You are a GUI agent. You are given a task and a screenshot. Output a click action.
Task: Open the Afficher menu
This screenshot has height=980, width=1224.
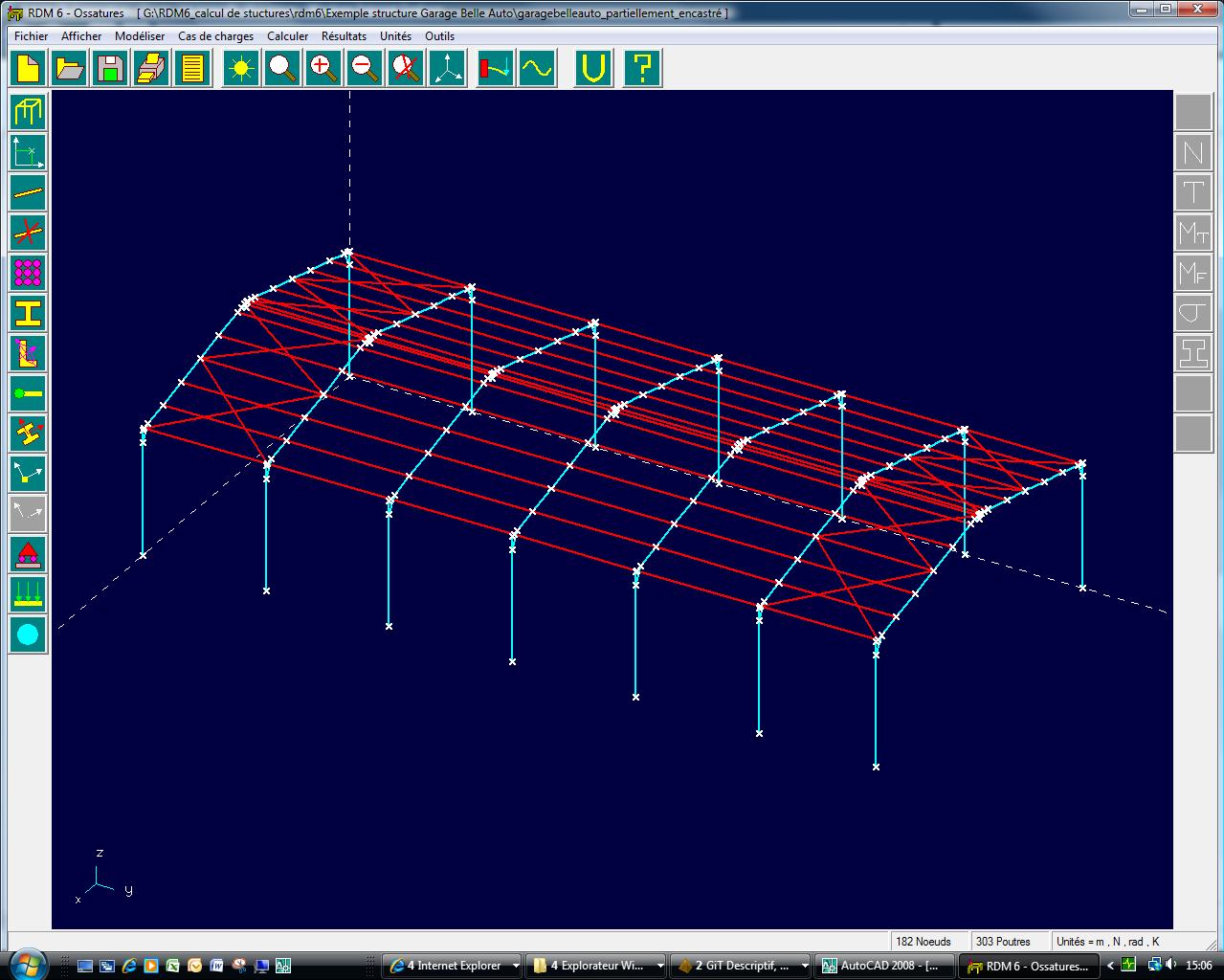click(x=81, y=36)
